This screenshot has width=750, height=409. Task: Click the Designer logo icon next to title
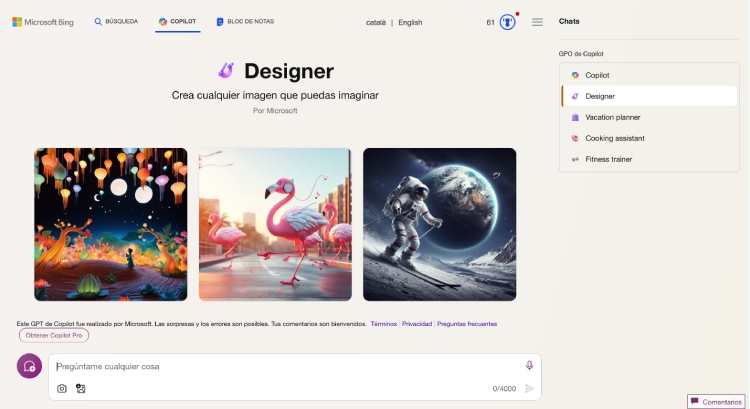226,71
